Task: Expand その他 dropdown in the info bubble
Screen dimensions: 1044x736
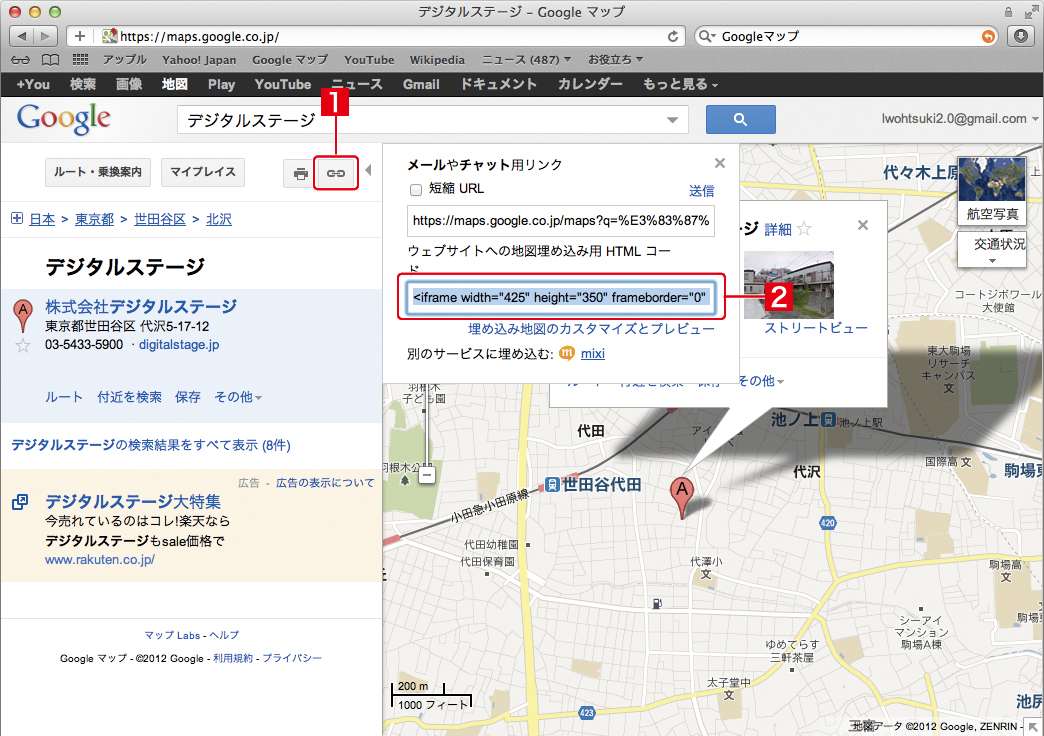Action: [x=761, y=381]
